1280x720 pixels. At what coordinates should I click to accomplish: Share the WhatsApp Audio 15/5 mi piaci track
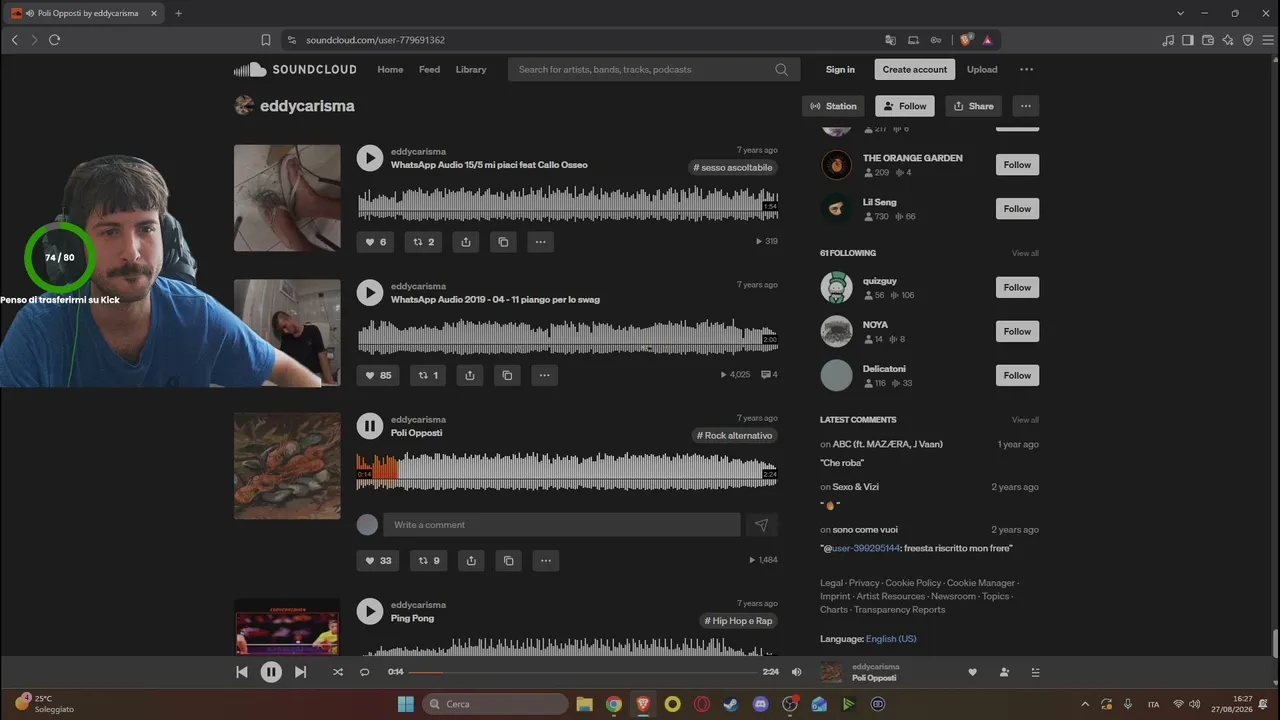click(x=466, y=242)
